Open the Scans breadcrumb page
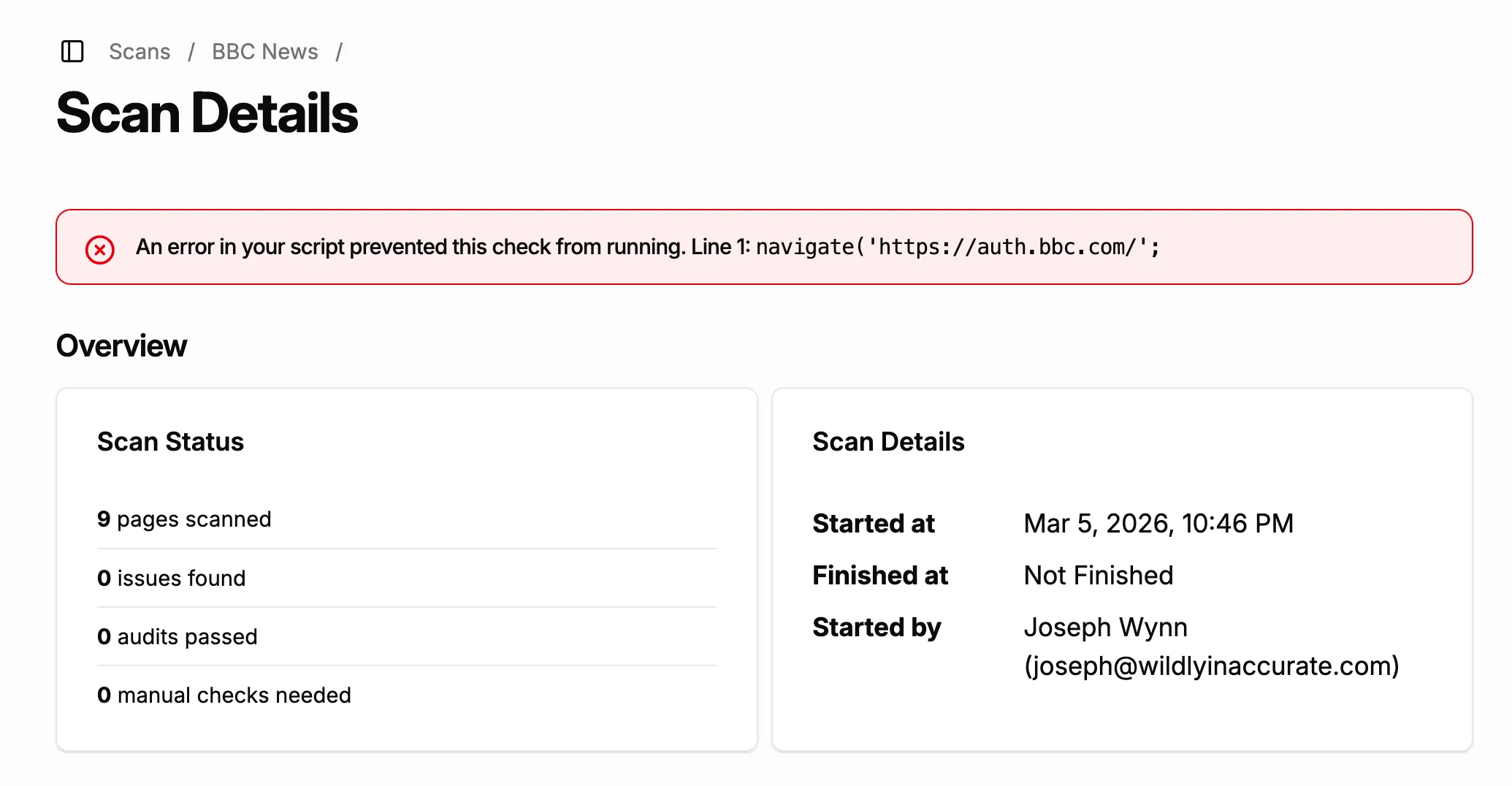The height and width of the screenshot is (786, 1512). (x=139, y=52)
